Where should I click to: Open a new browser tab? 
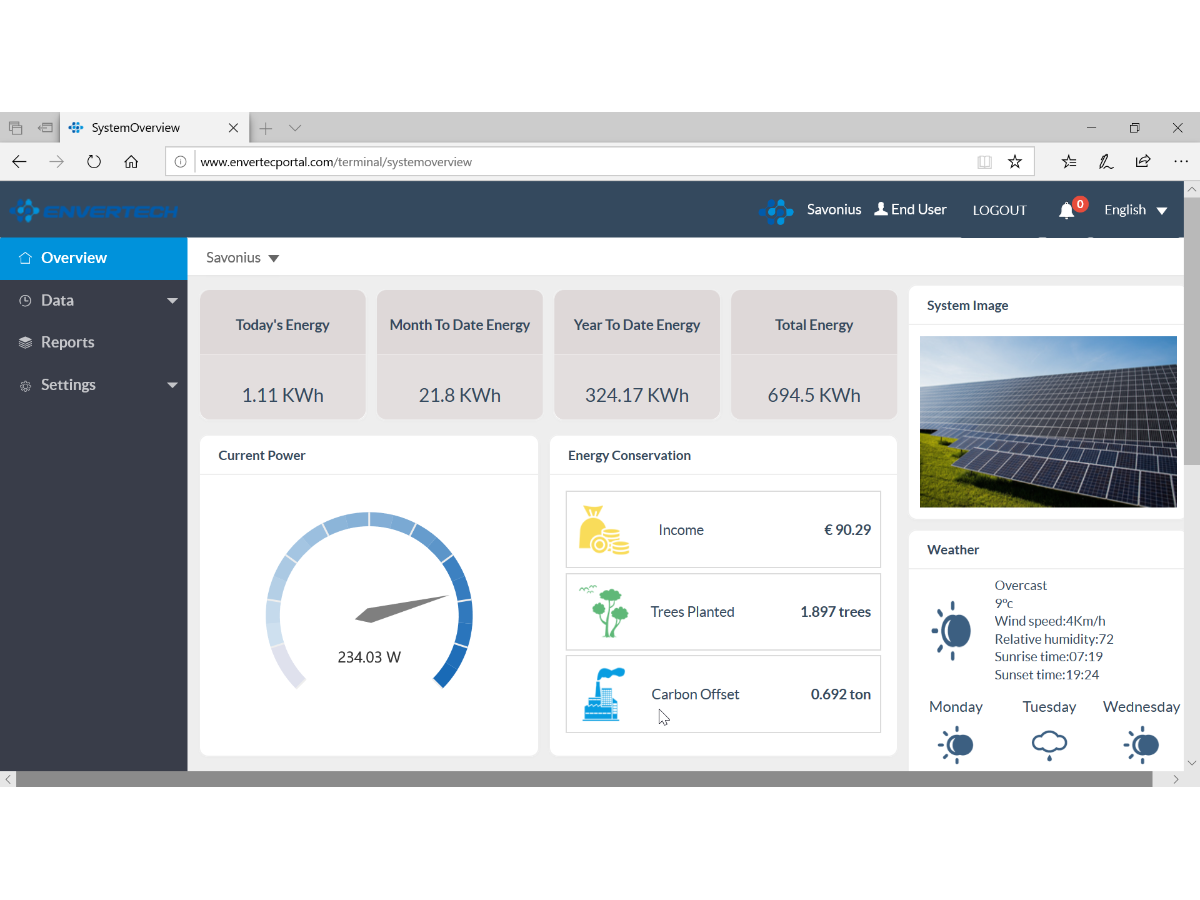[266, 128]
